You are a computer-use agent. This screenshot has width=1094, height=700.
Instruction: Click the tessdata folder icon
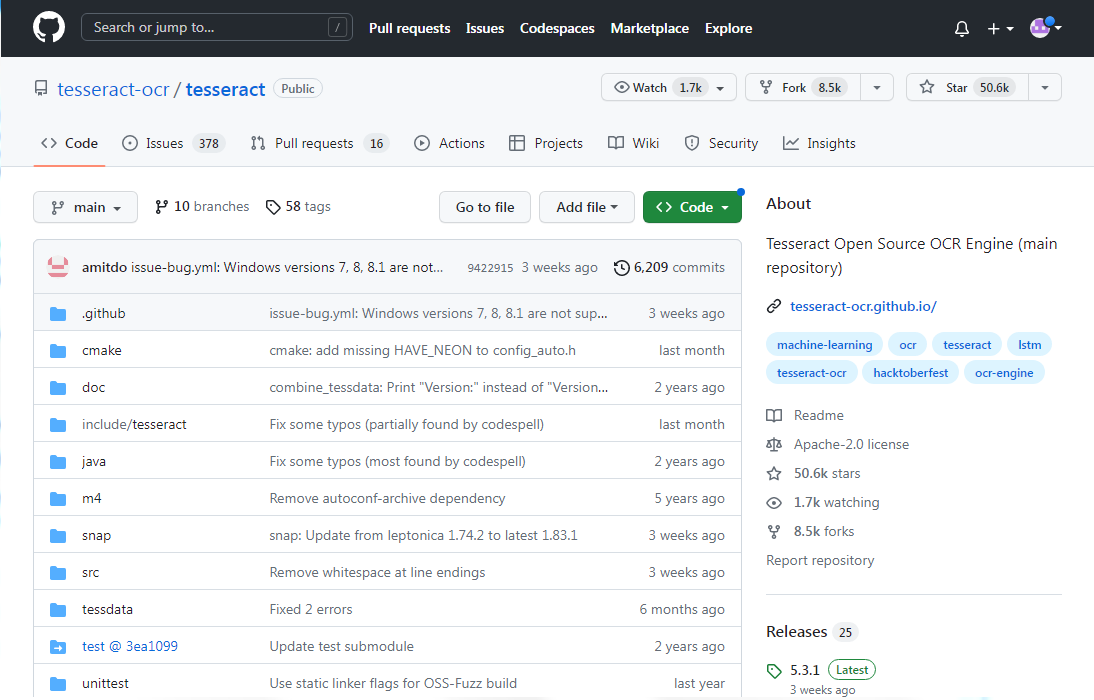coord(58,610)
